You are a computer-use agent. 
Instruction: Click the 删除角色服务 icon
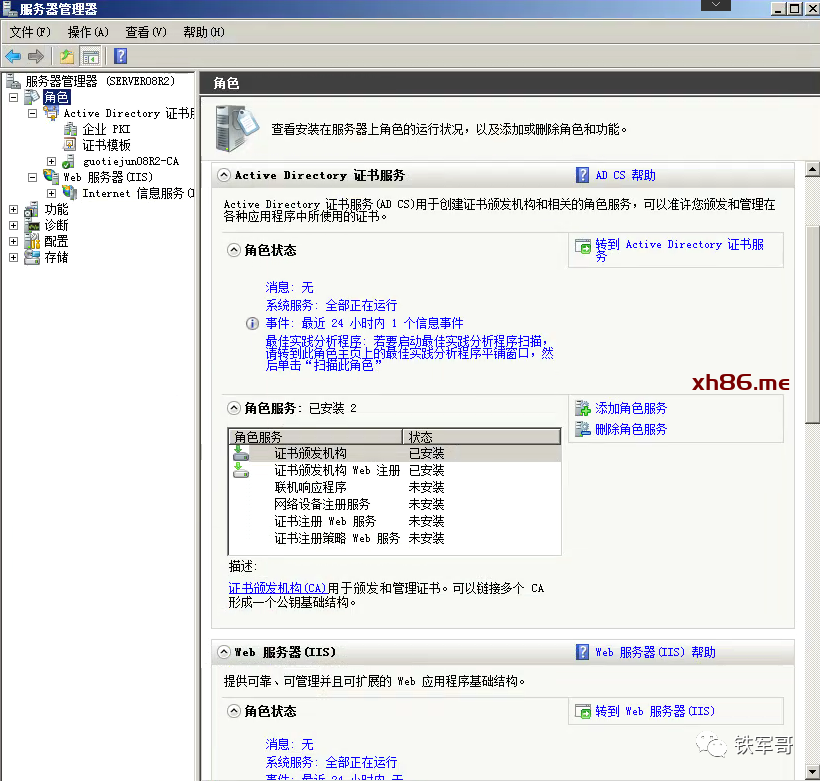tap(583, 429)
